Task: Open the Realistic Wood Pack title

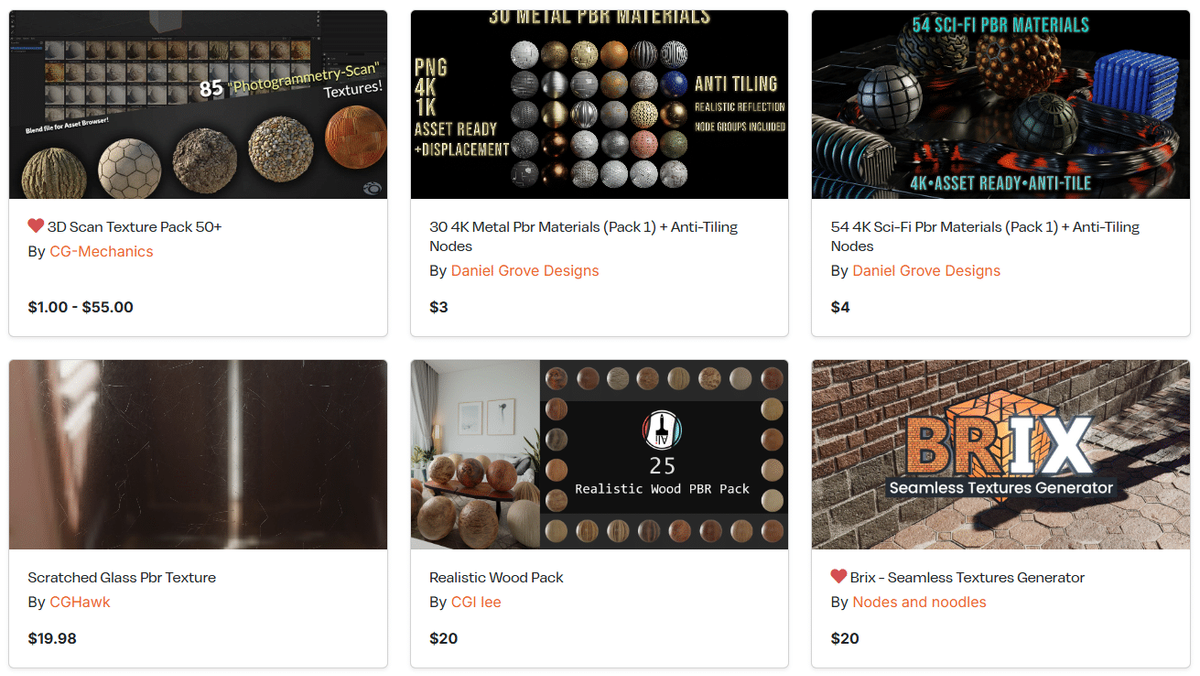Action: pos(496,577)
